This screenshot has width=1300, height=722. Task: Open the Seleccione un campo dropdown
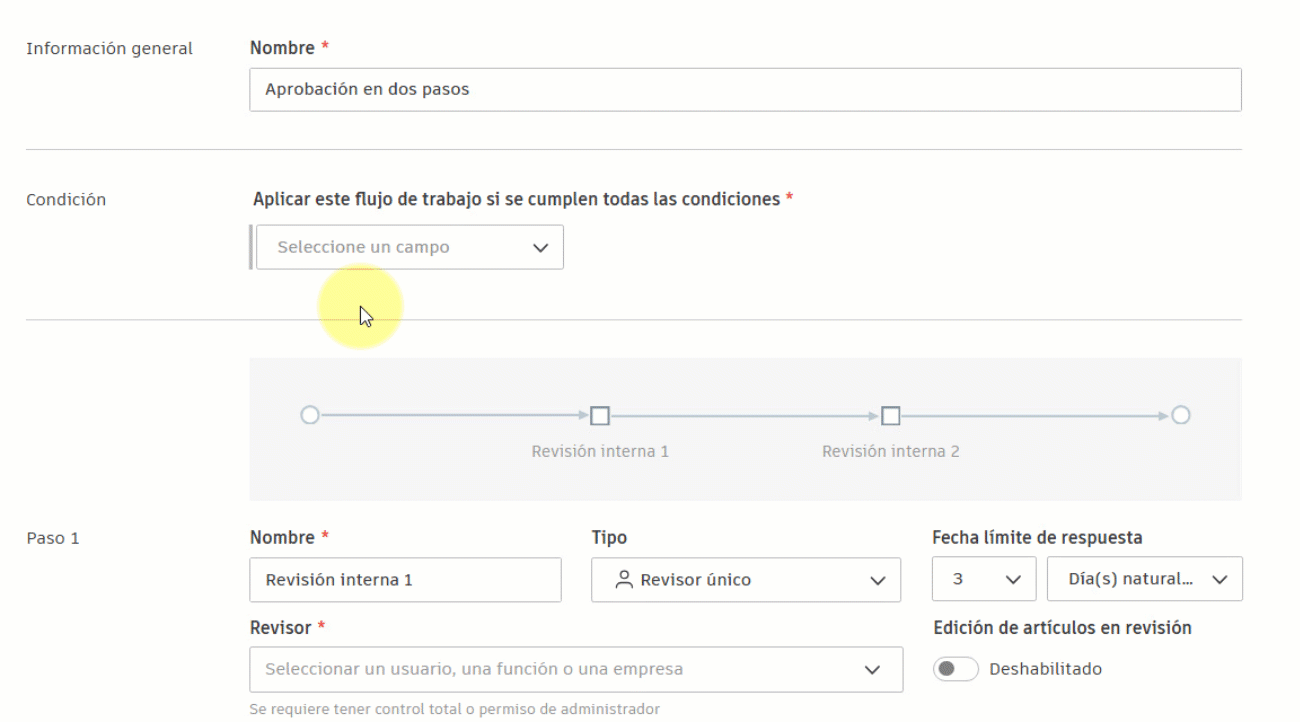410,247
